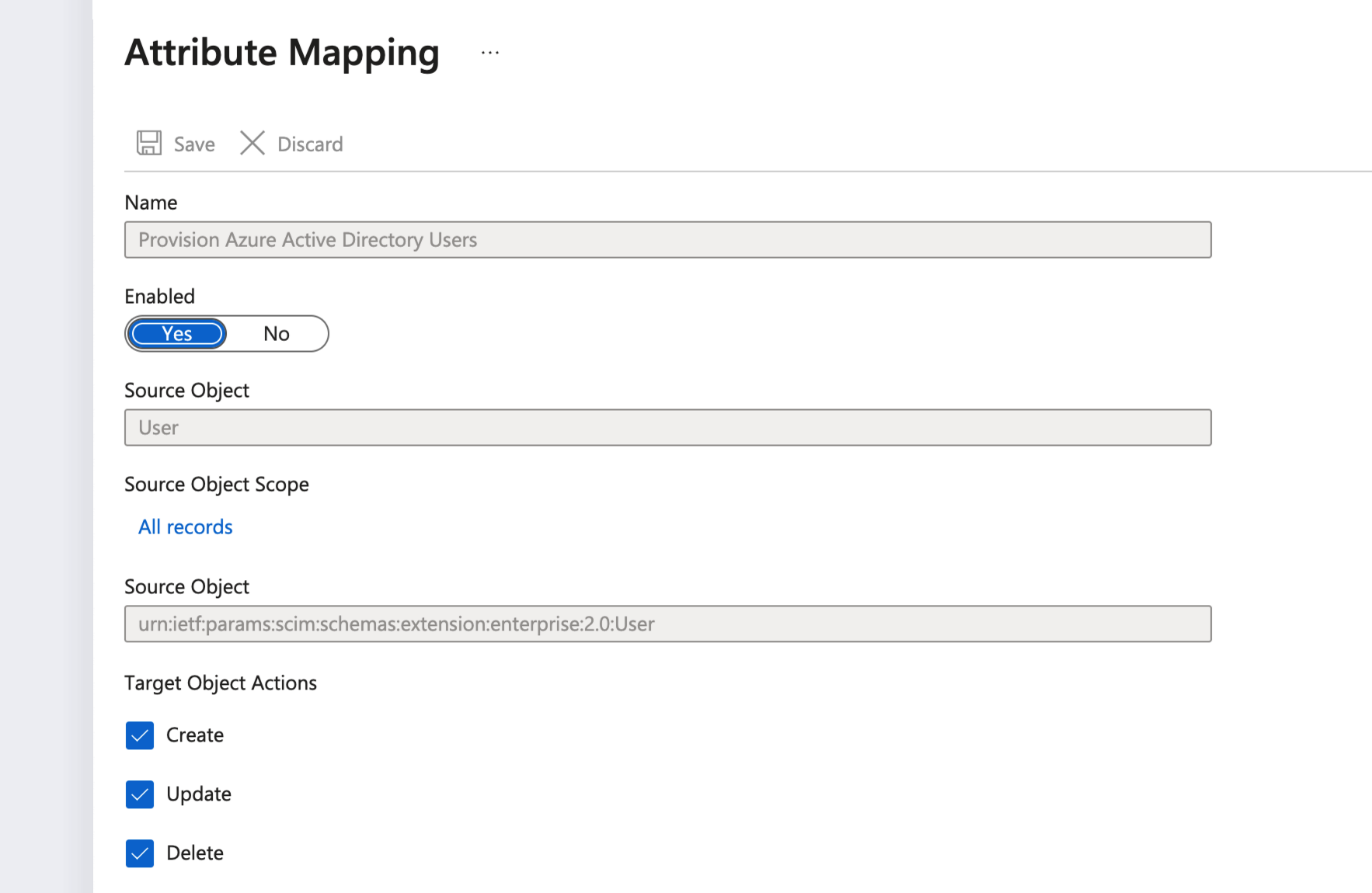Toggle the Update checkbox
Image resolution: width=1372 pixels, height=893 pixels.
coord(140,794)
